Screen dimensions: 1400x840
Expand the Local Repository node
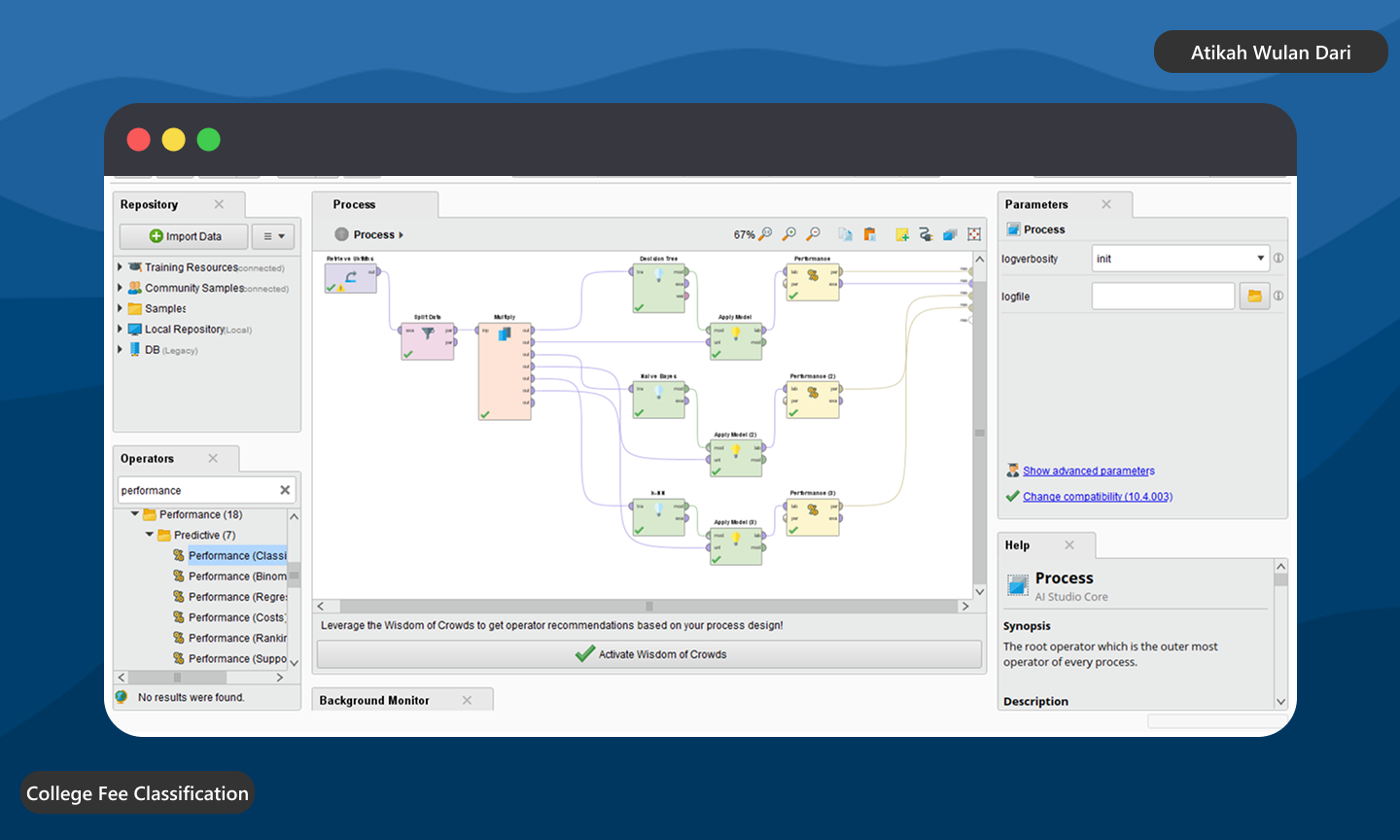click(x=120, y=329)
